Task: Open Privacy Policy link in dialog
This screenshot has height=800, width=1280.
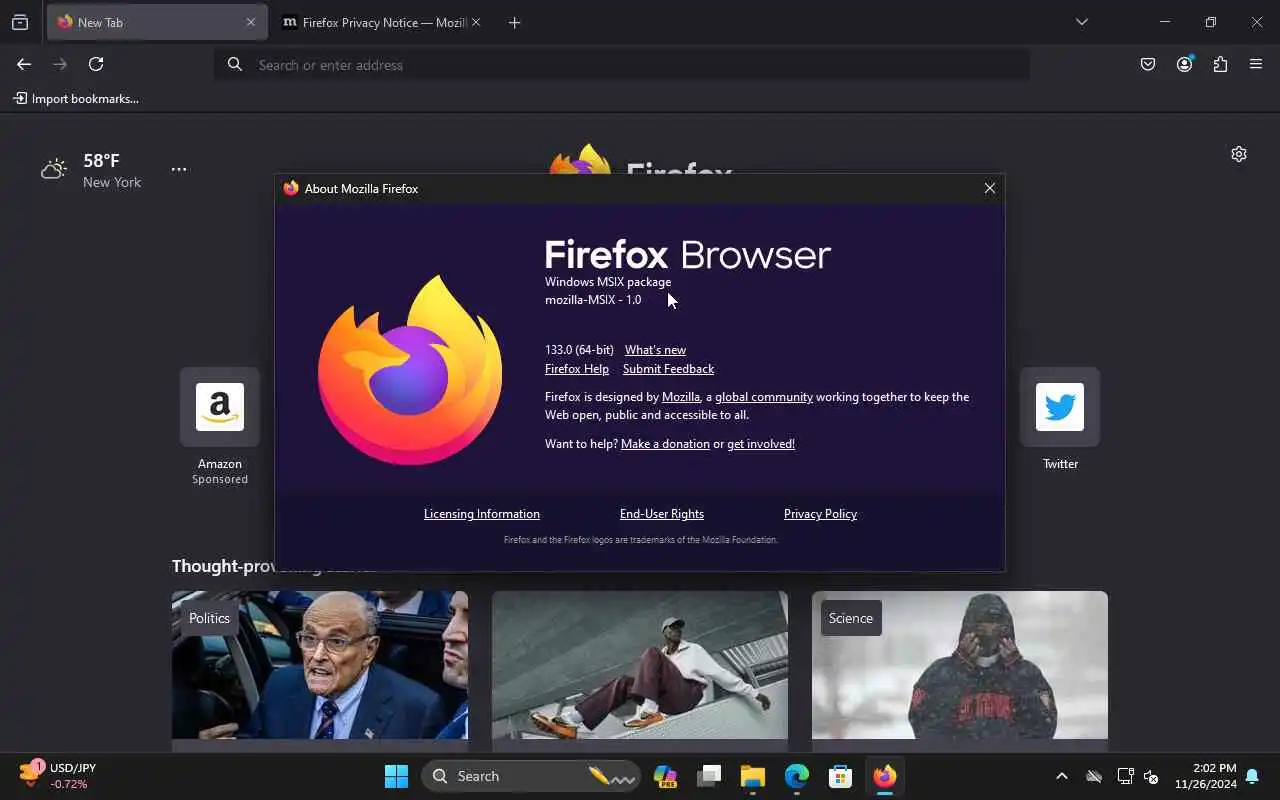Action: [x=820, y=514]
